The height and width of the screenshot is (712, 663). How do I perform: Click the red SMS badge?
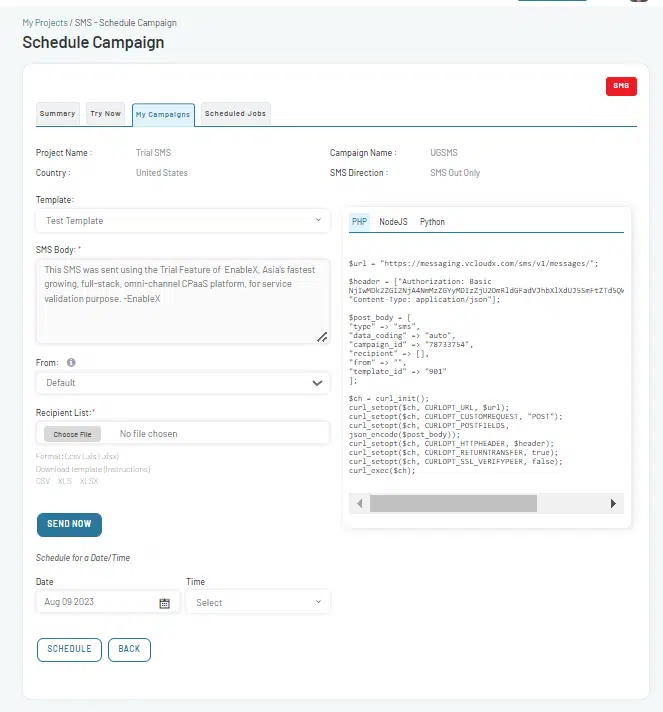(x=621, y=86)
